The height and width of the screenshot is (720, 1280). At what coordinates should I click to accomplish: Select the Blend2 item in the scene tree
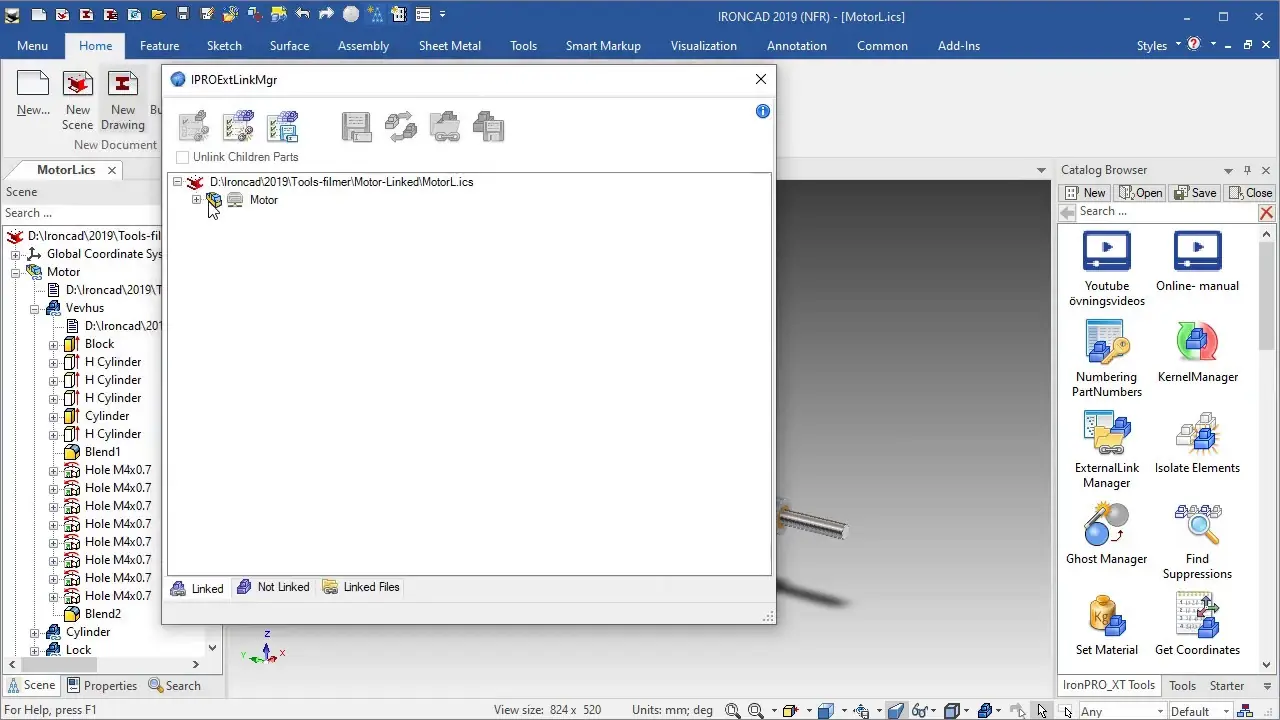pyautogui.click(x=102, y=614)
